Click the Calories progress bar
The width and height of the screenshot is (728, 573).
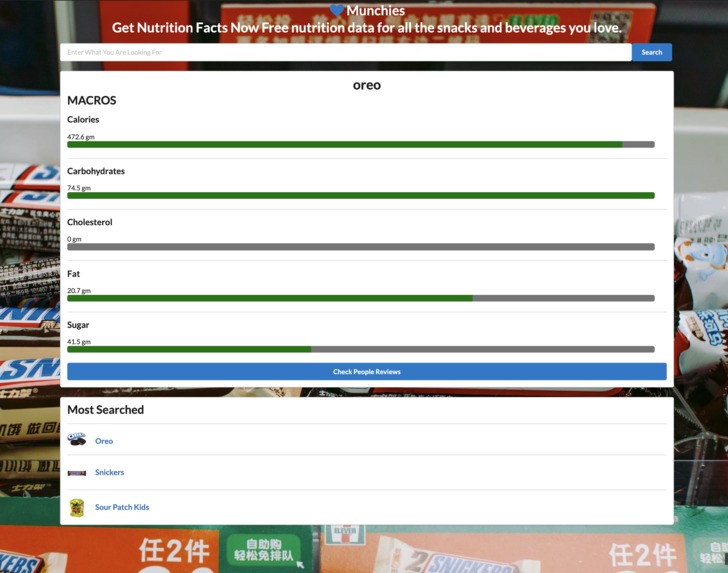[x=361, y=144]
